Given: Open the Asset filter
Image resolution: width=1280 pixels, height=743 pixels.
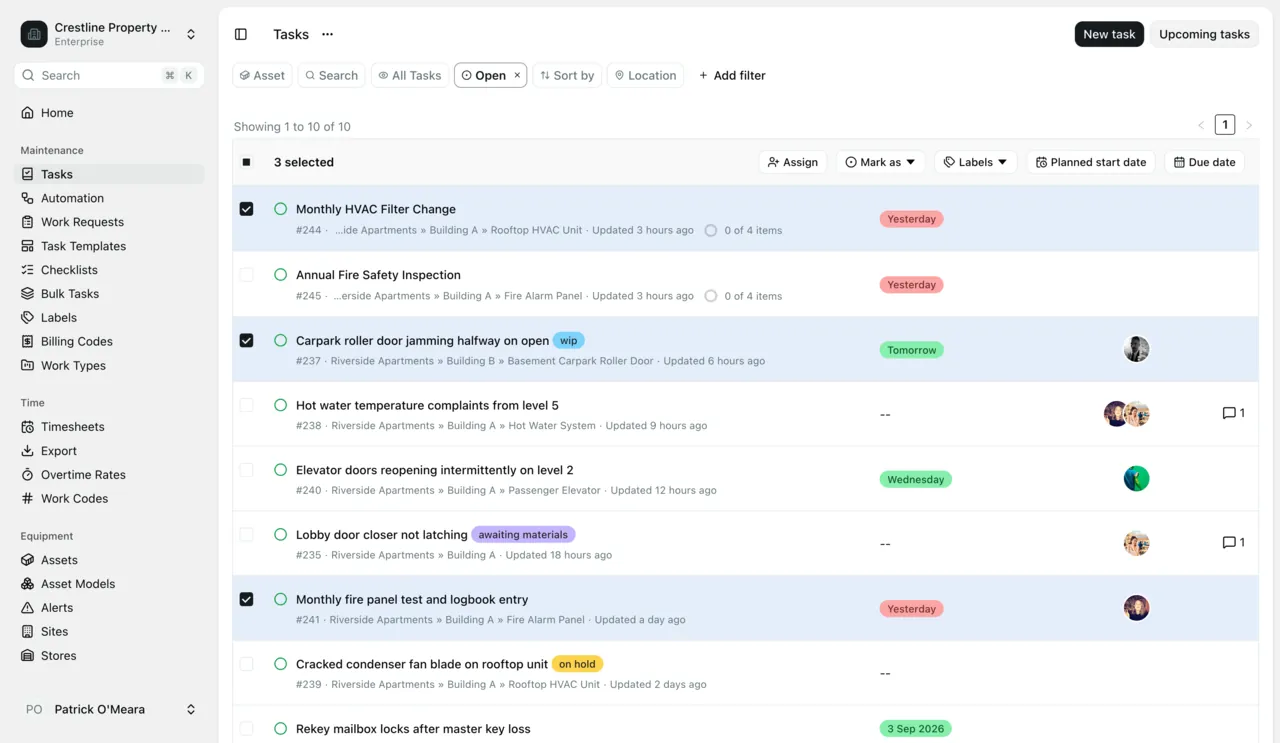Looking at the screenshot, I should 263,75.
